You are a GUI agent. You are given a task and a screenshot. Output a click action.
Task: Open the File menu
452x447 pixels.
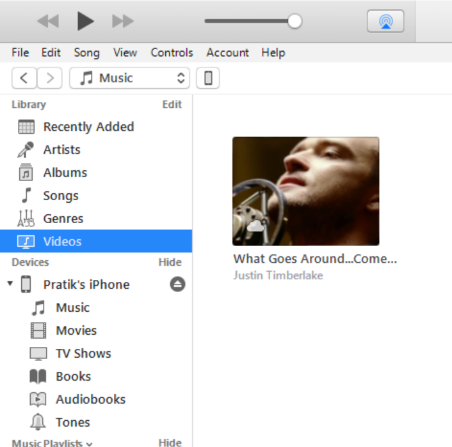pos(20,52)
